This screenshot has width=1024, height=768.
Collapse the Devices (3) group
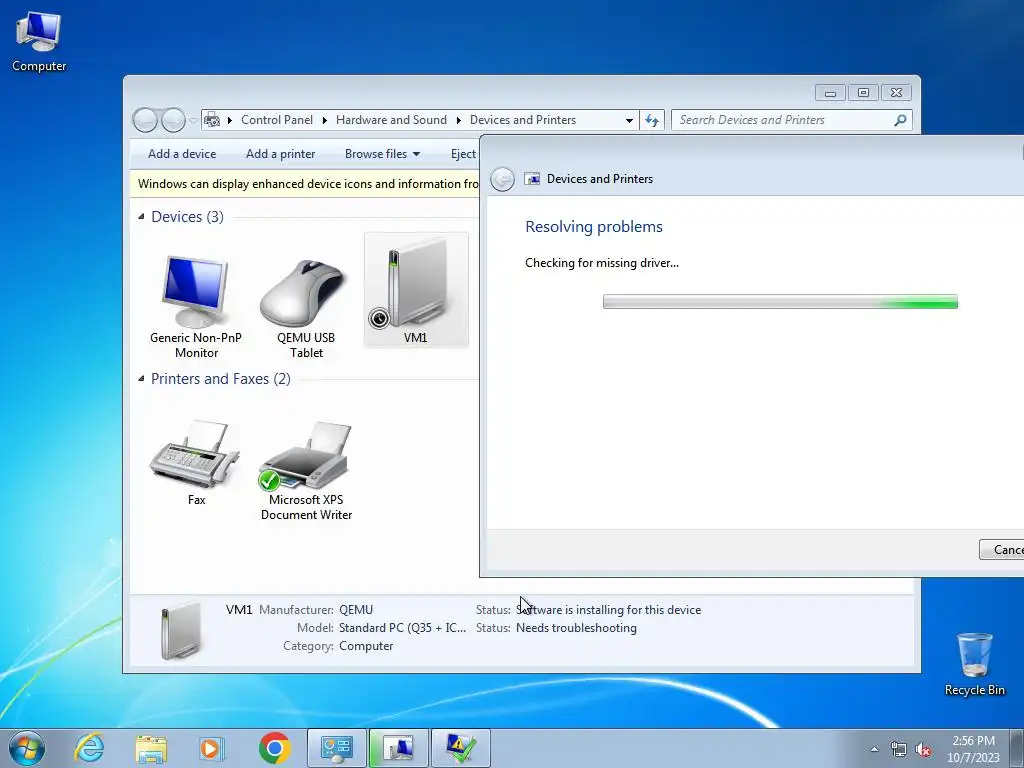pyautogui.click(x=141, y=217)
